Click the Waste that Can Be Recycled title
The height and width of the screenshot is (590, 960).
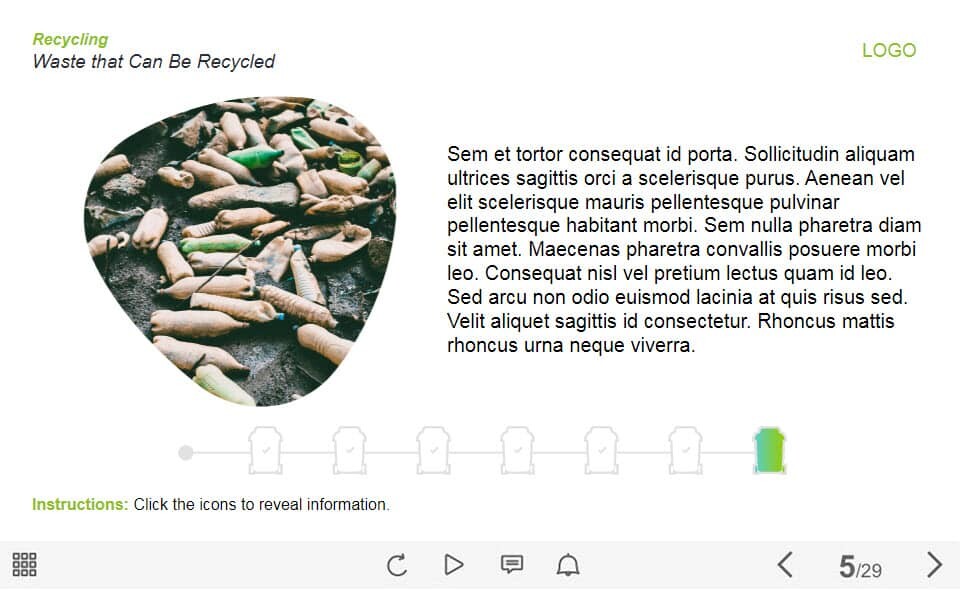click(x=154, y=61)
